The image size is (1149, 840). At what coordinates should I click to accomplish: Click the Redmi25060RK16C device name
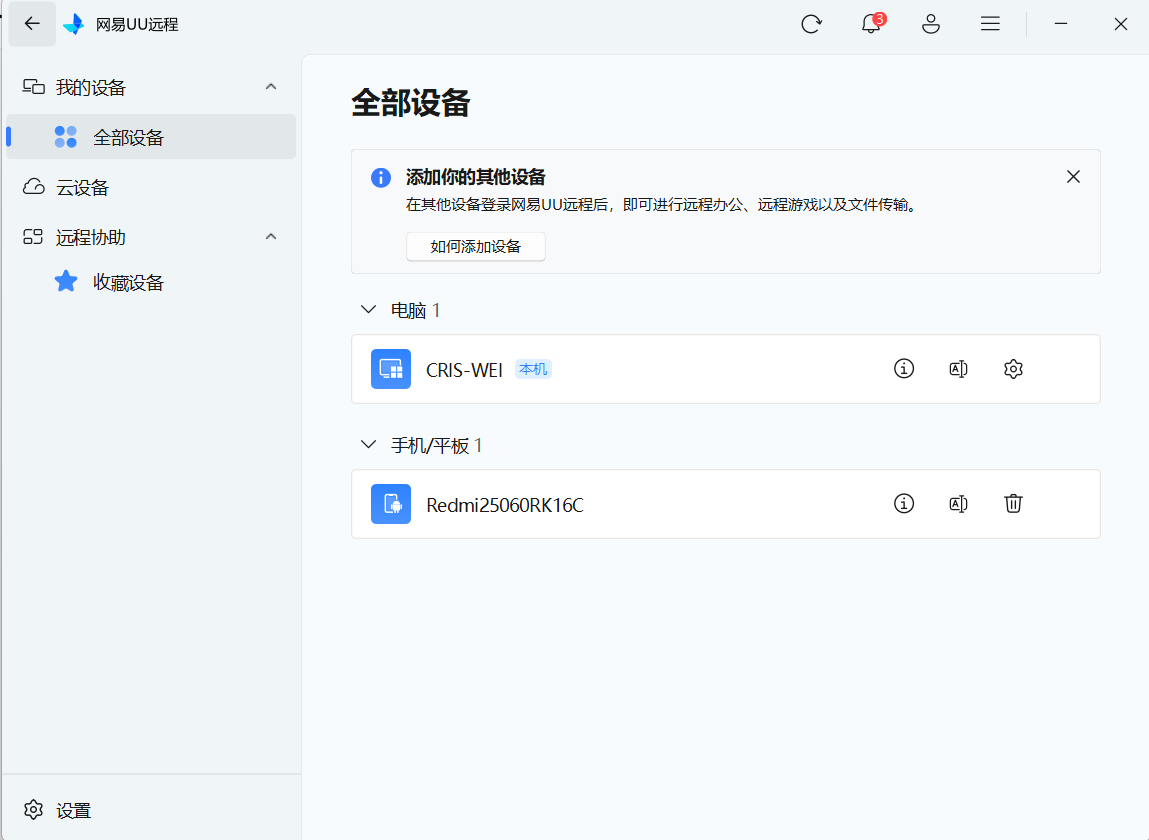(505, 505)
